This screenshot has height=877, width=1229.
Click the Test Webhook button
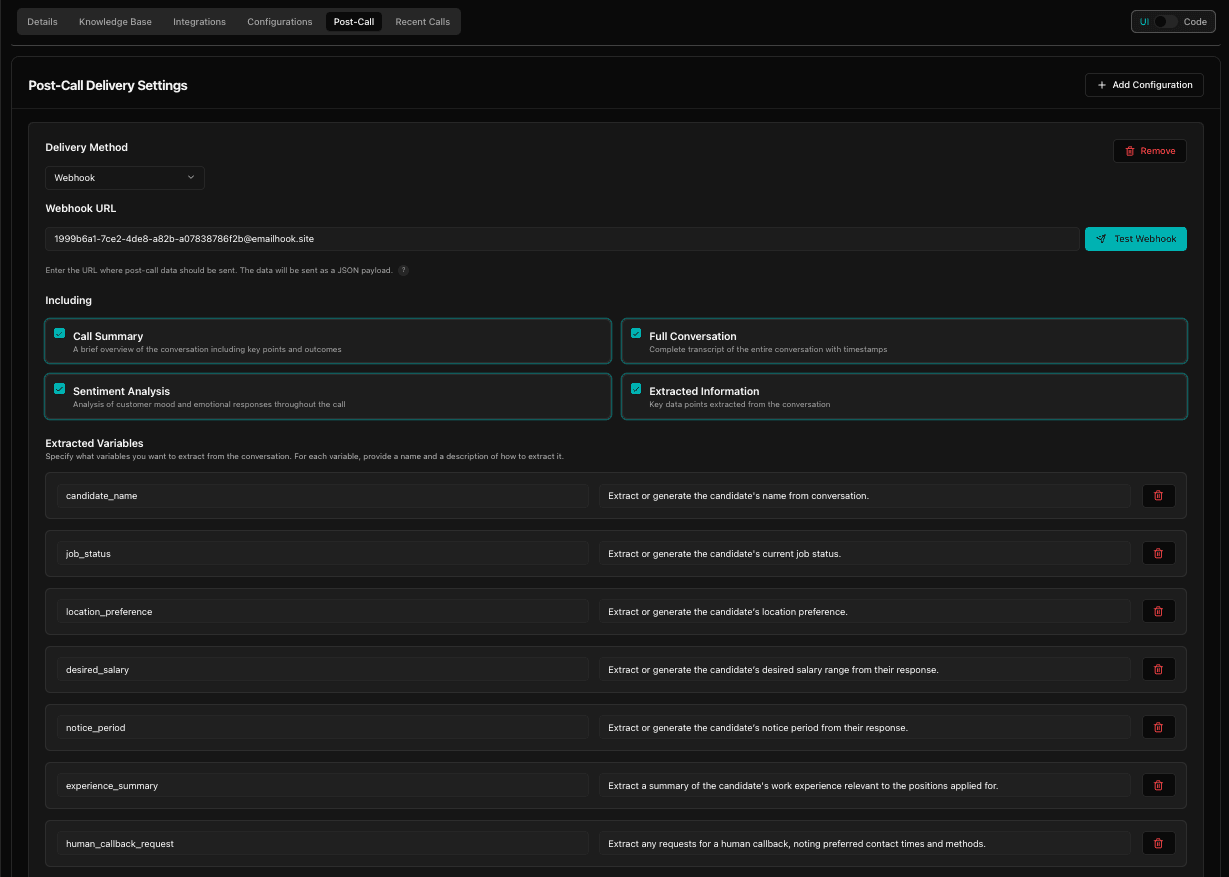(1135, 239)
